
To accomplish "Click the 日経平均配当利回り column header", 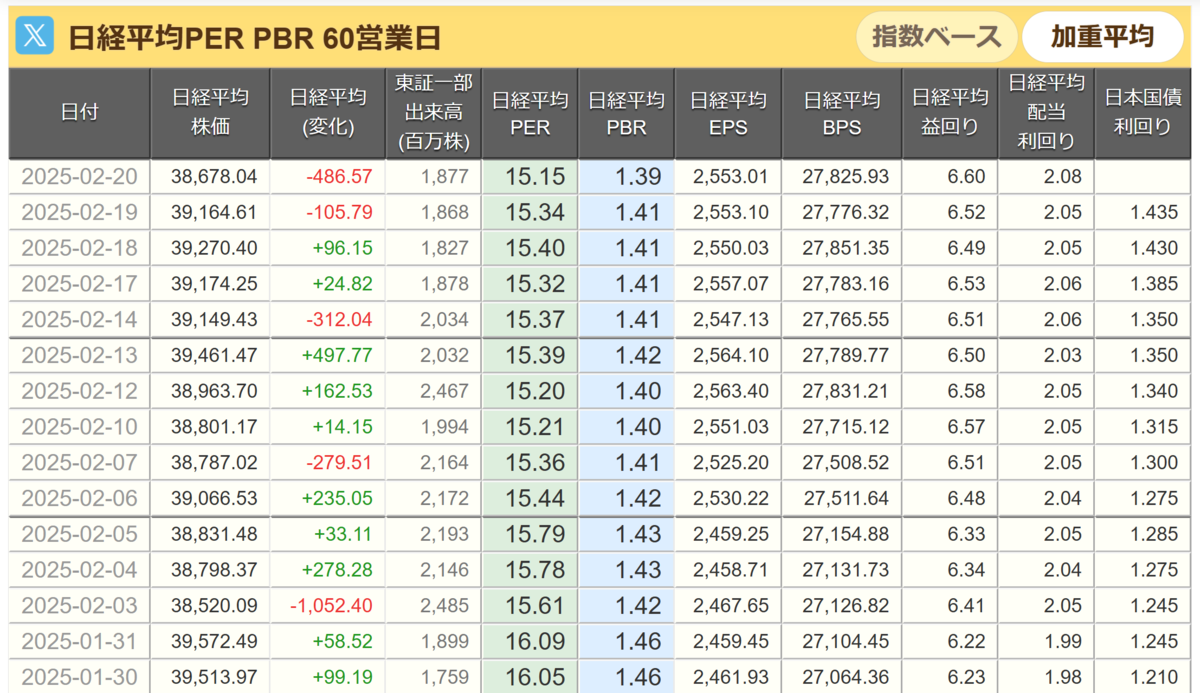I will tap(1046, 113).
